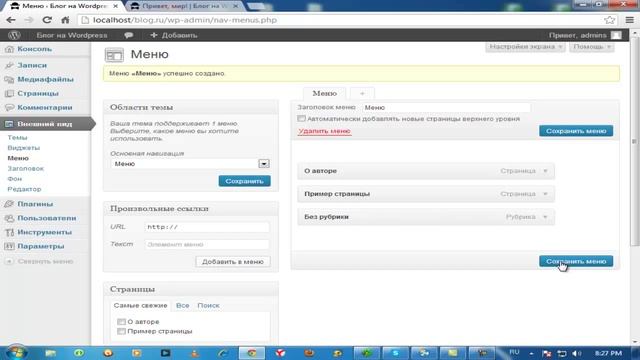This screenshot has height=360, width=640.
Task: Click the Yandex browser taskbar icon
Action: tap(280, 353)
